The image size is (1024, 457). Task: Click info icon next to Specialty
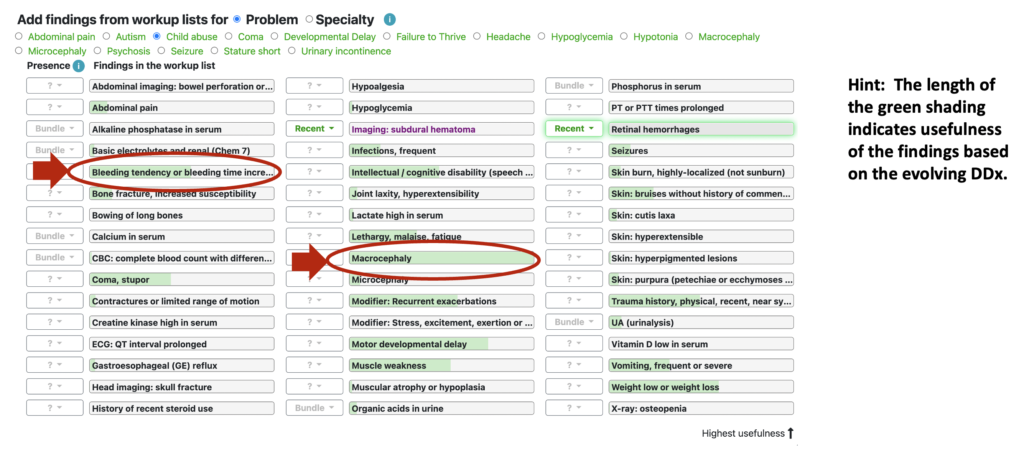coord(390,20)
